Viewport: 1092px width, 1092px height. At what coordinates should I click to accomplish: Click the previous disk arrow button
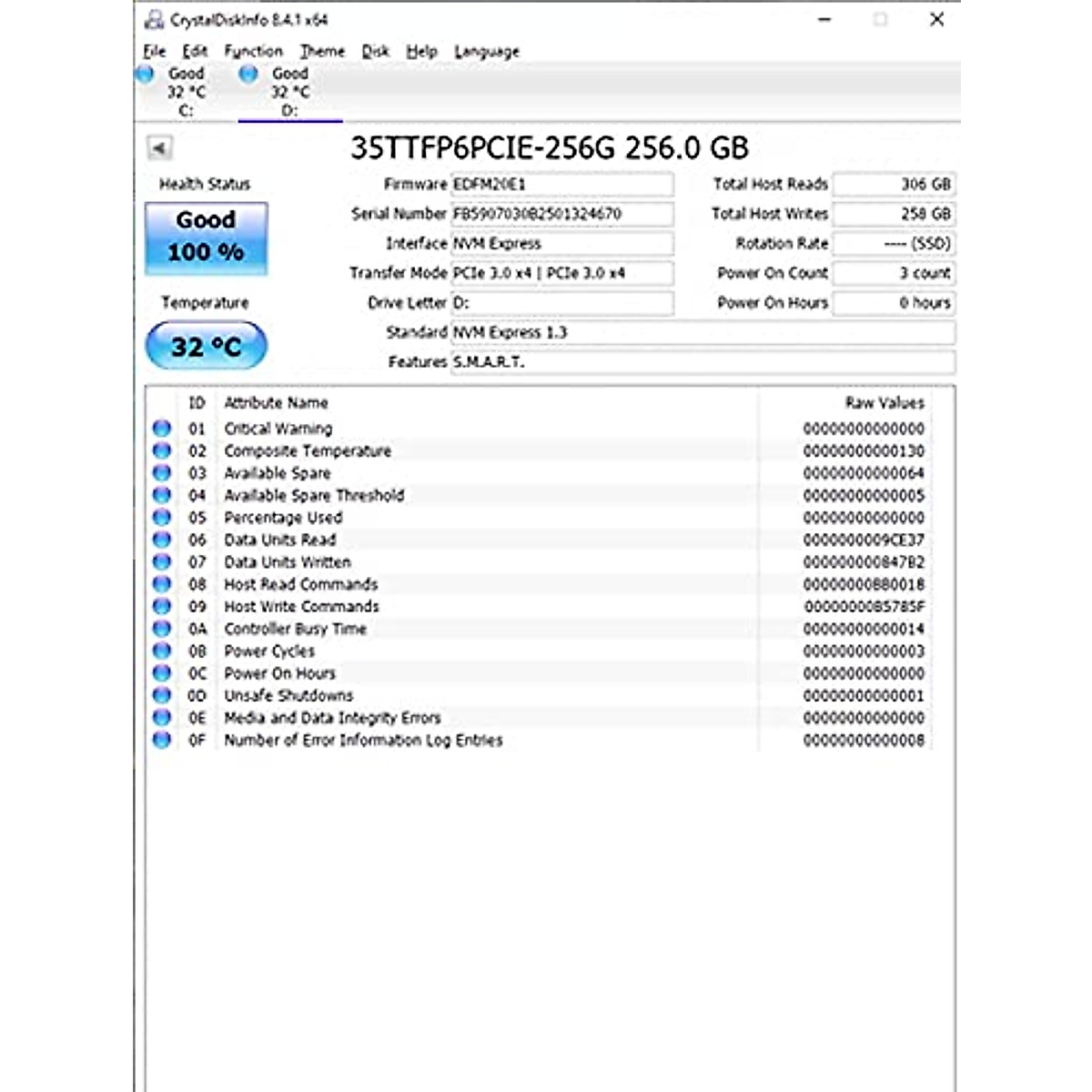159,147
